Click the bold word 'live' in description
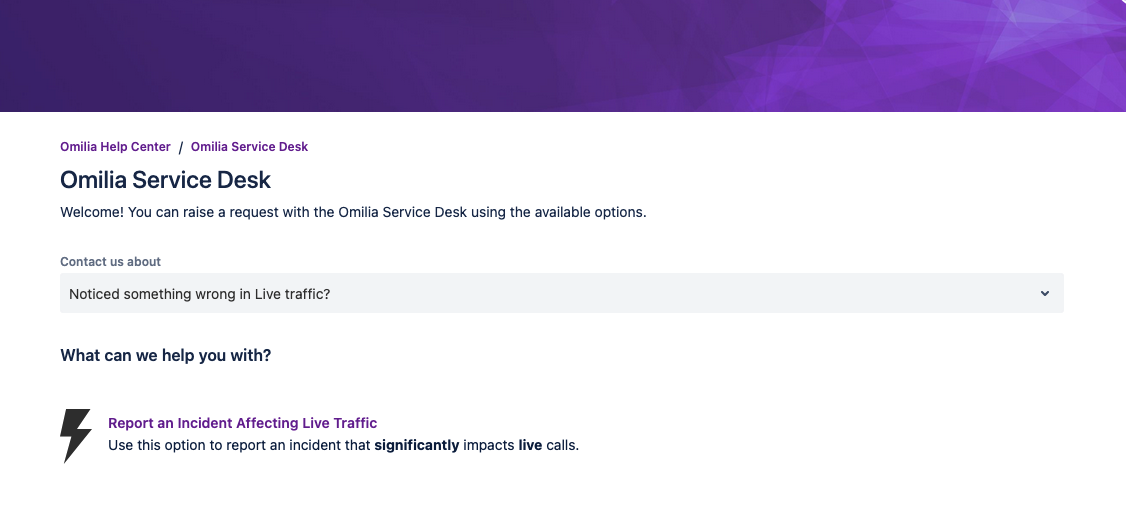 coord(530,445)
